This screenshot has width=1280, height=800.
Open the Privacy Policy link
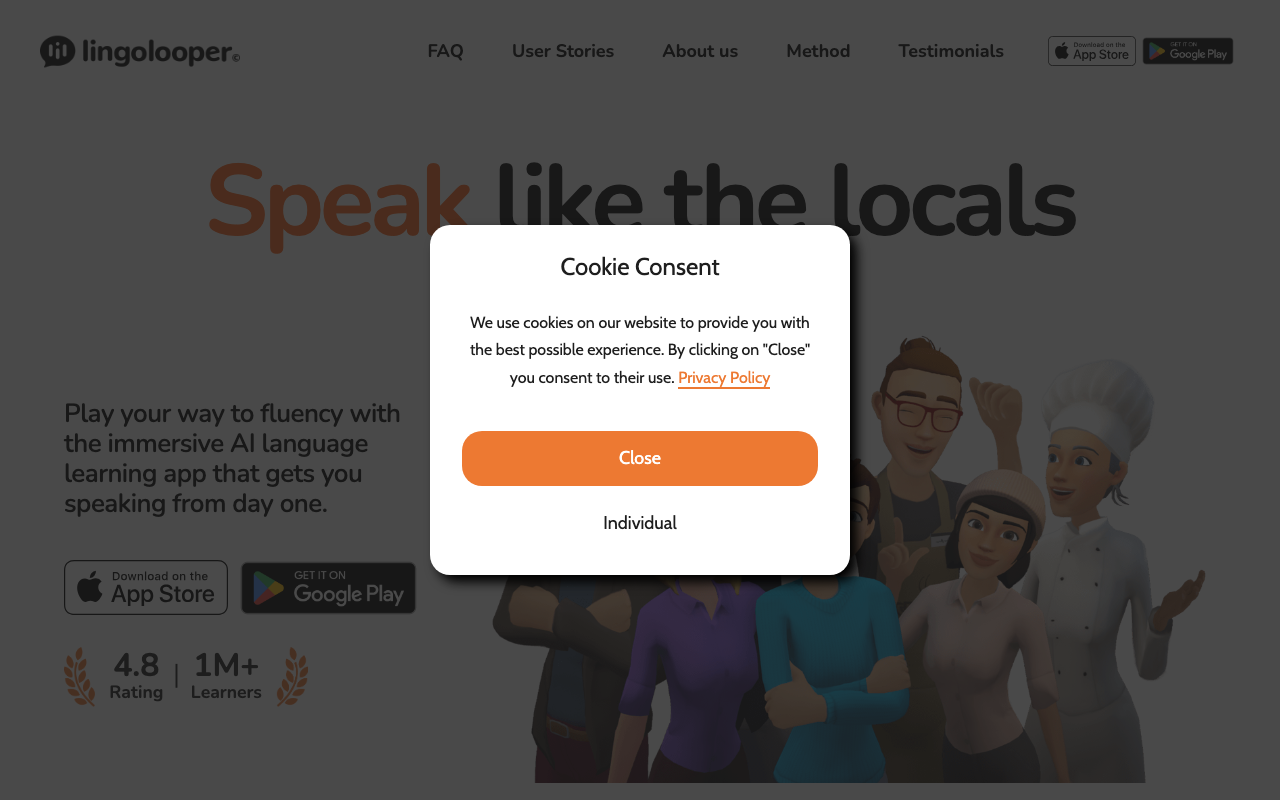724,378
